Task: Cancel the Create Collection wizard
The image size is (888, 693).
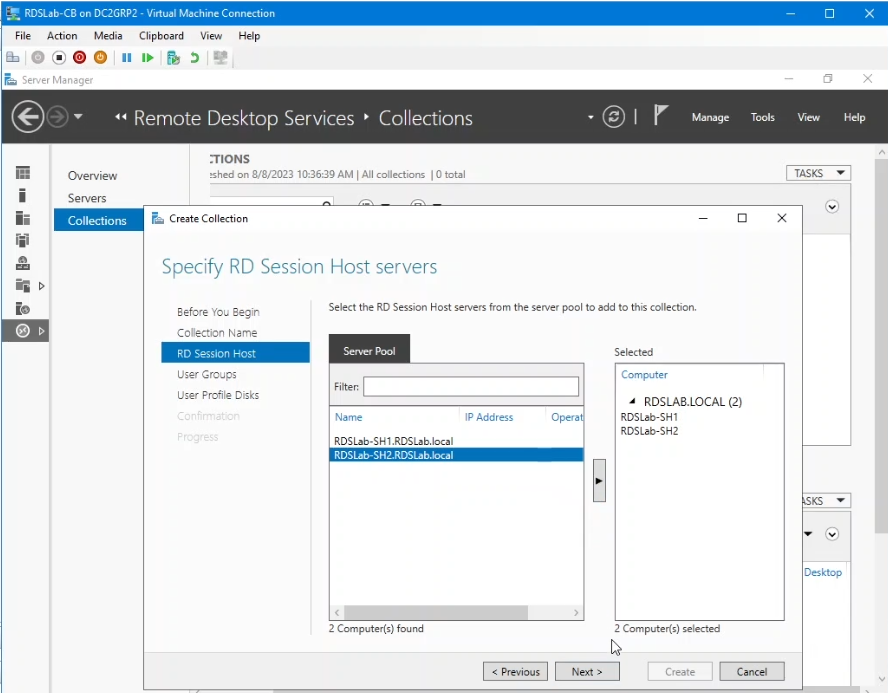Action: (752, 671)
